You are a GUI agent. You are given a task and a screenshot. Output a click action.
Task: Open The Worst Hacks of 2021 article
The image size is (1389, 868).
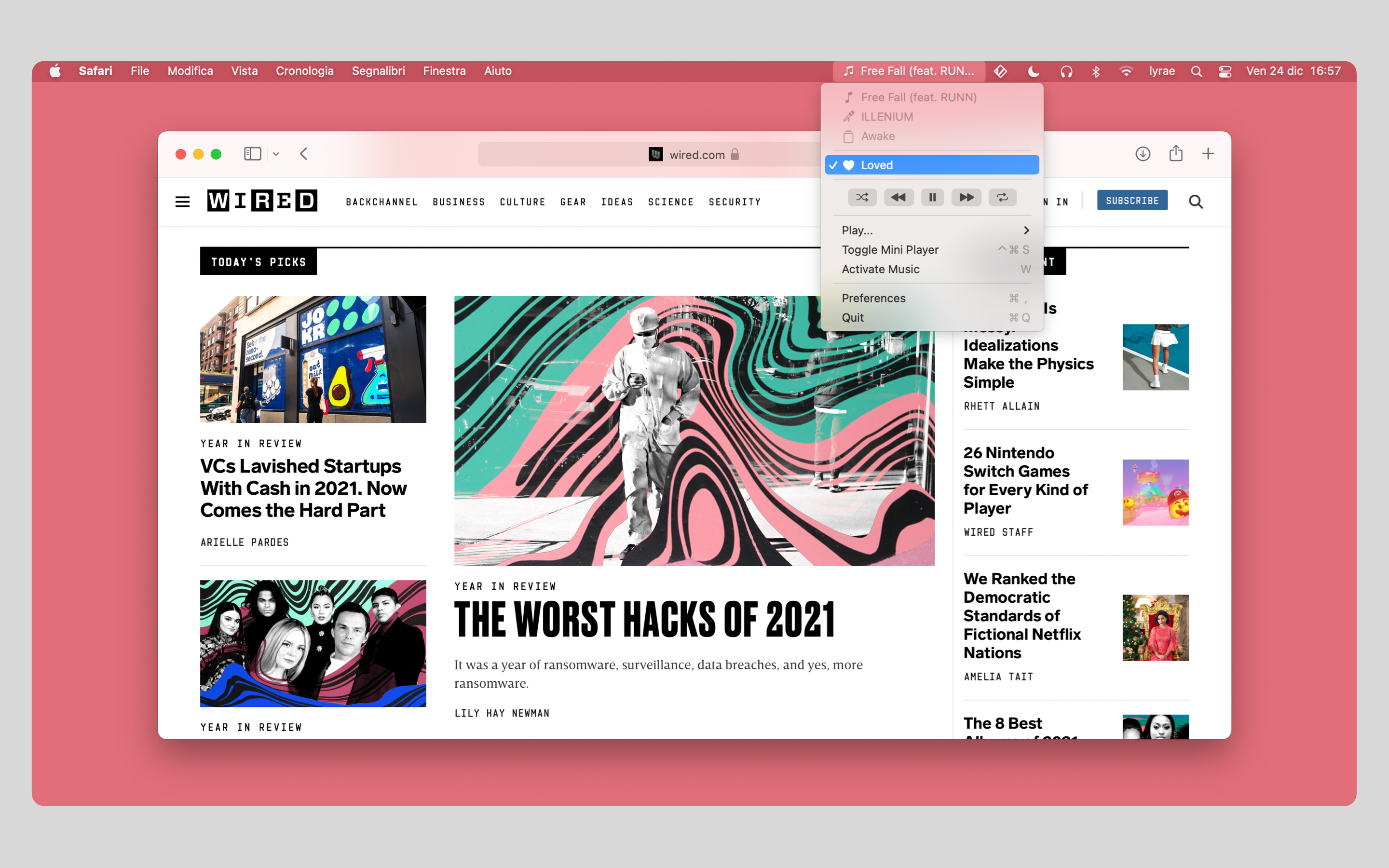[644, 620]
